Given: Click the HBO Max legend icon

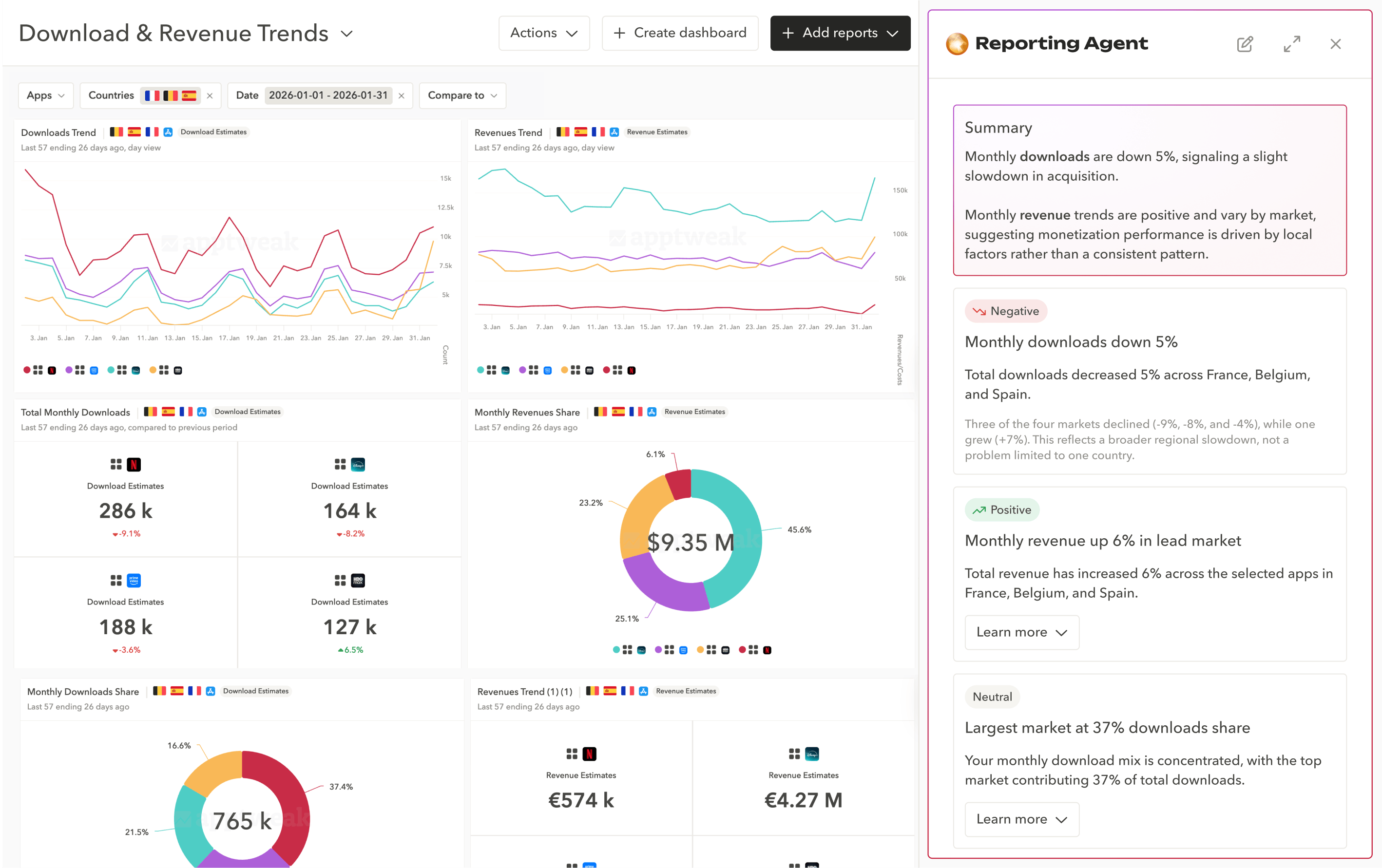Looking at the screenshot, I should click(x=178, y=370).
